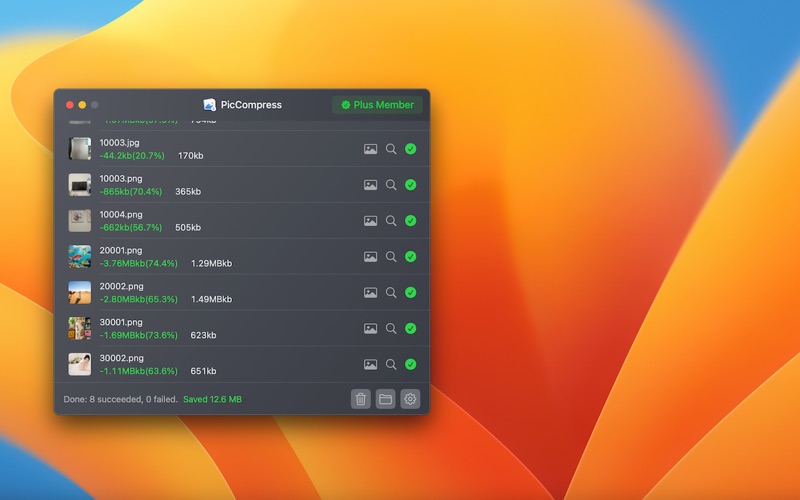Click resulting size 505kb
Image resolution: width=800 pixels, height=500 pixels.
[x=188, y=228]
